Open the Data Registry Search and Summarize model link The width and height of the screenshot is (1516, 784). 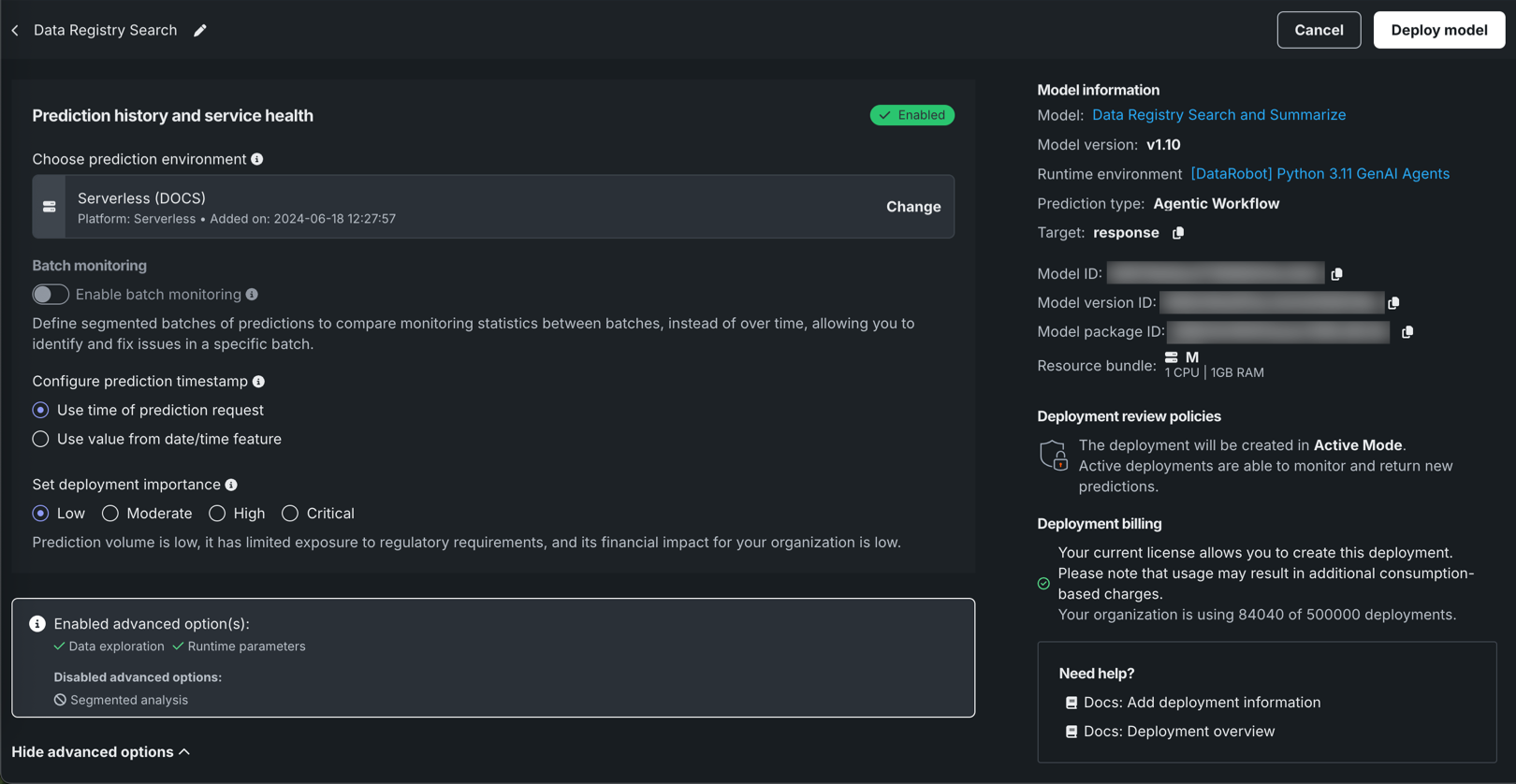pyautogui.click(x=1218, y=115)
